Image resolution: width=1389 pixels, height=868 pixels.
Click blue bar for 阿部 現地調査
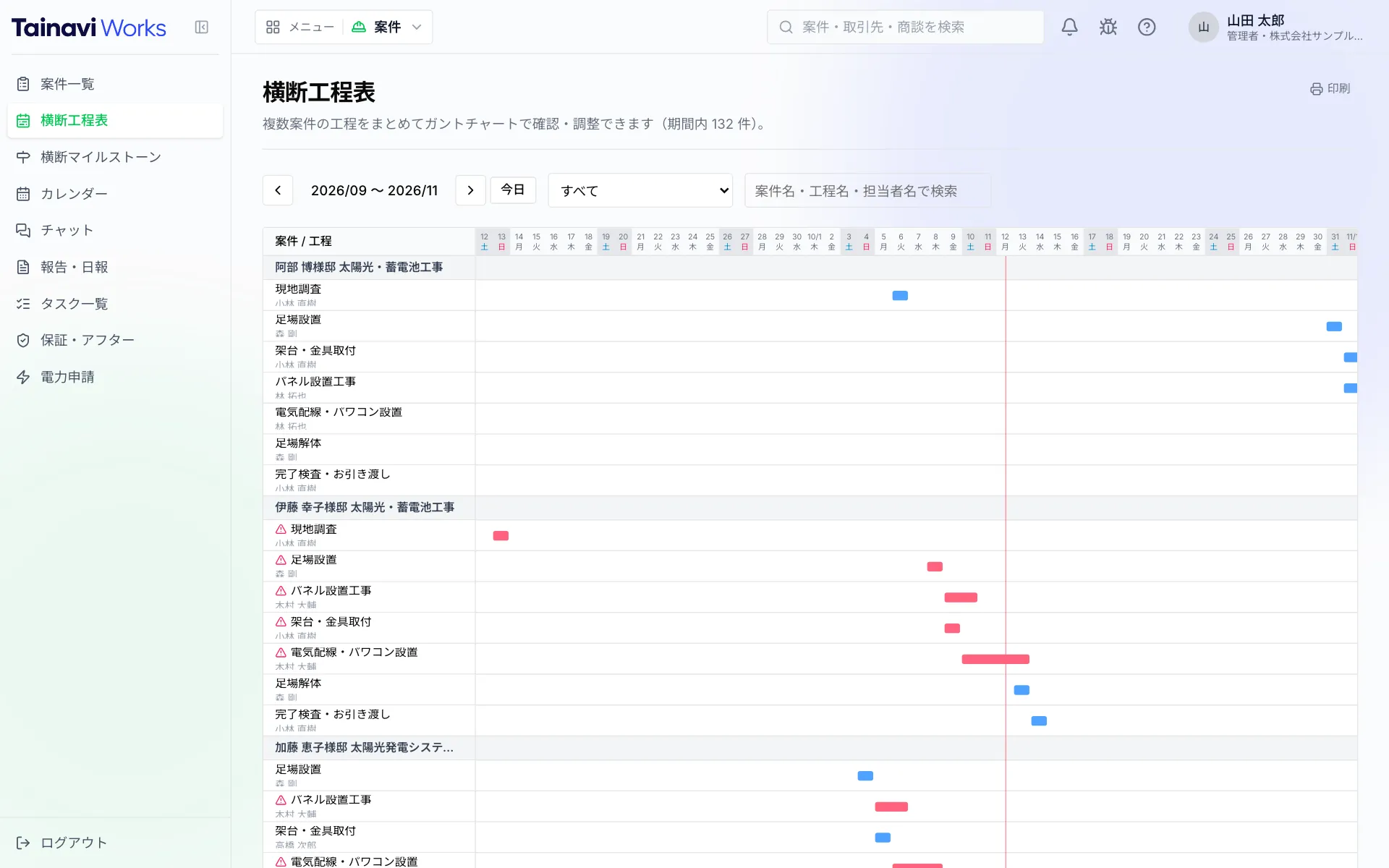coord(900,296)
